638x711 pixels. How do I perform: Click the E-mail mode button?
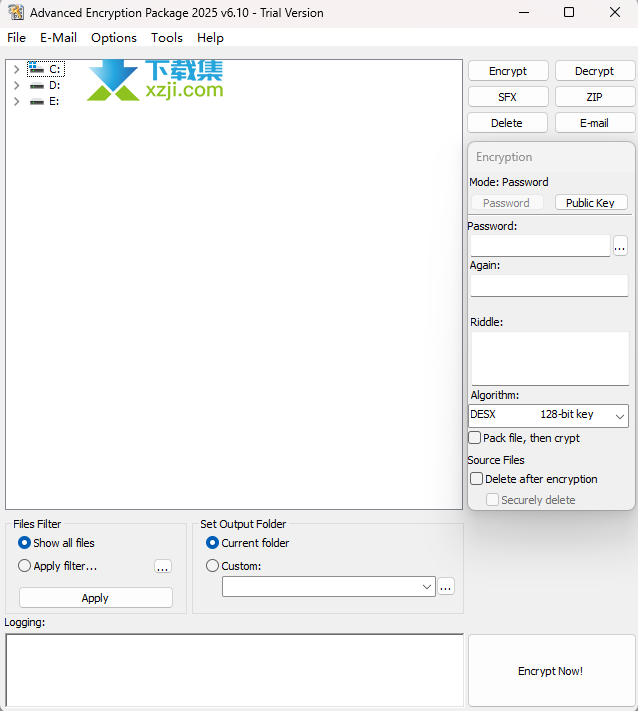coord(594,123)
